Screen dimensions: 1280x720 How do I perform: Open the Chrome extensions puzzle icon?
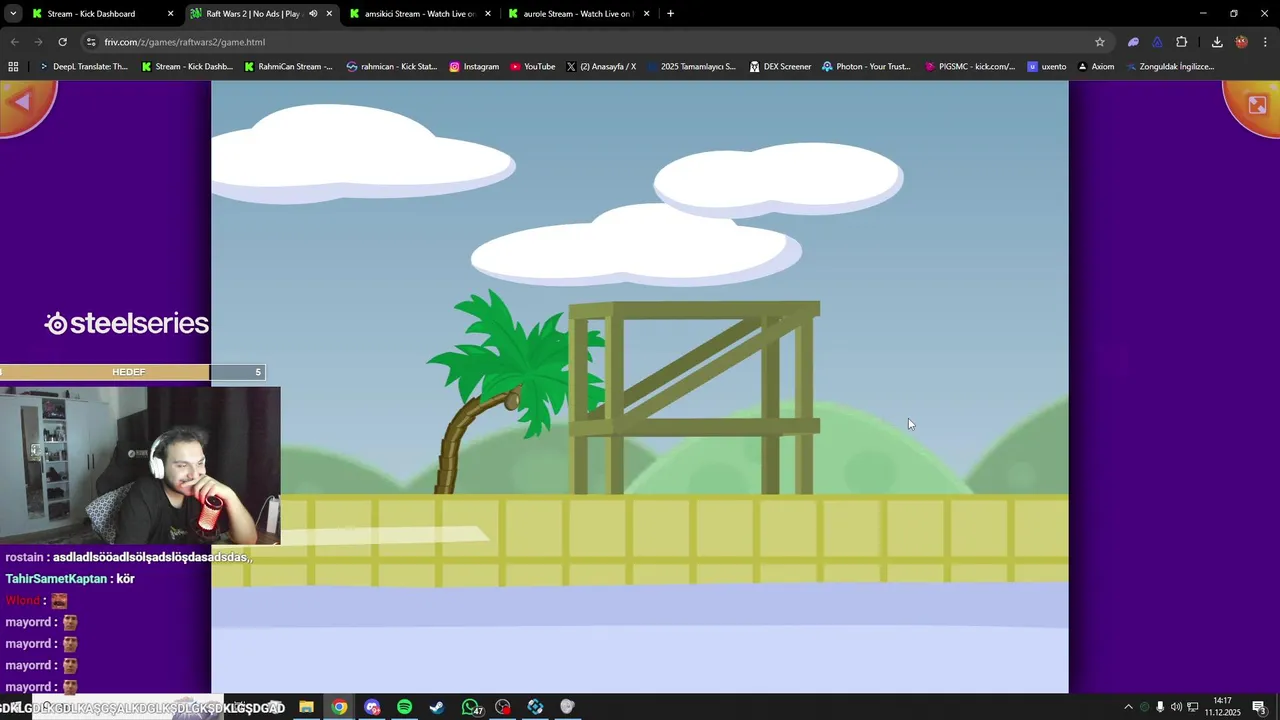point(1181,42)
